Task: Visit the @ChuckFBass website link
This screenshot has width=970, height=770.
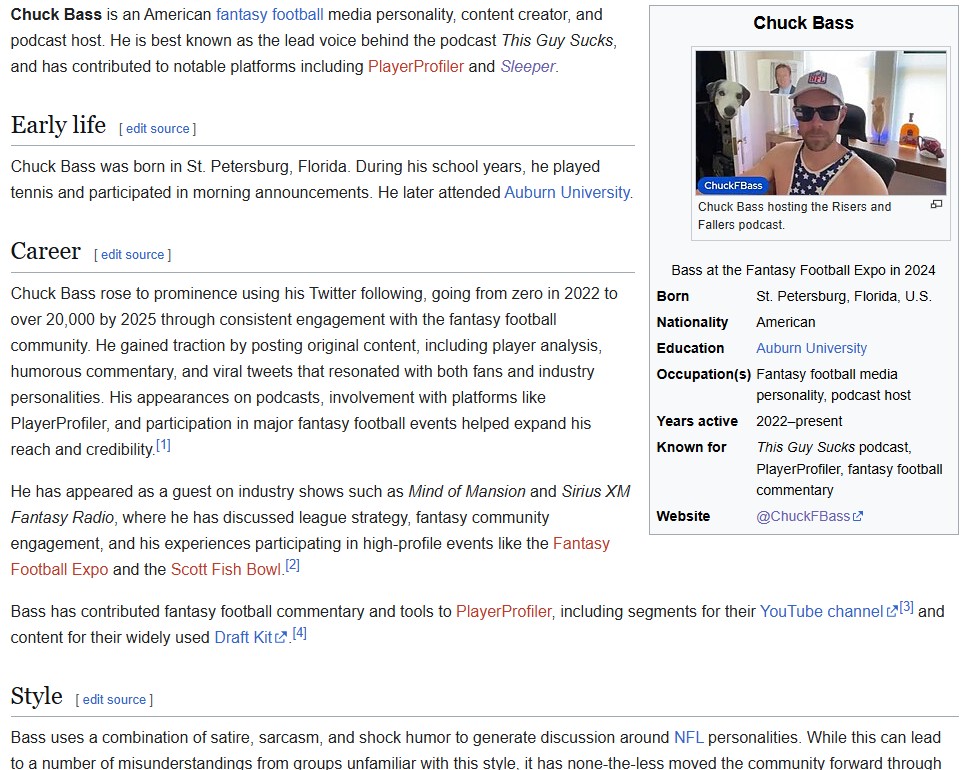Action: point(809,516)
